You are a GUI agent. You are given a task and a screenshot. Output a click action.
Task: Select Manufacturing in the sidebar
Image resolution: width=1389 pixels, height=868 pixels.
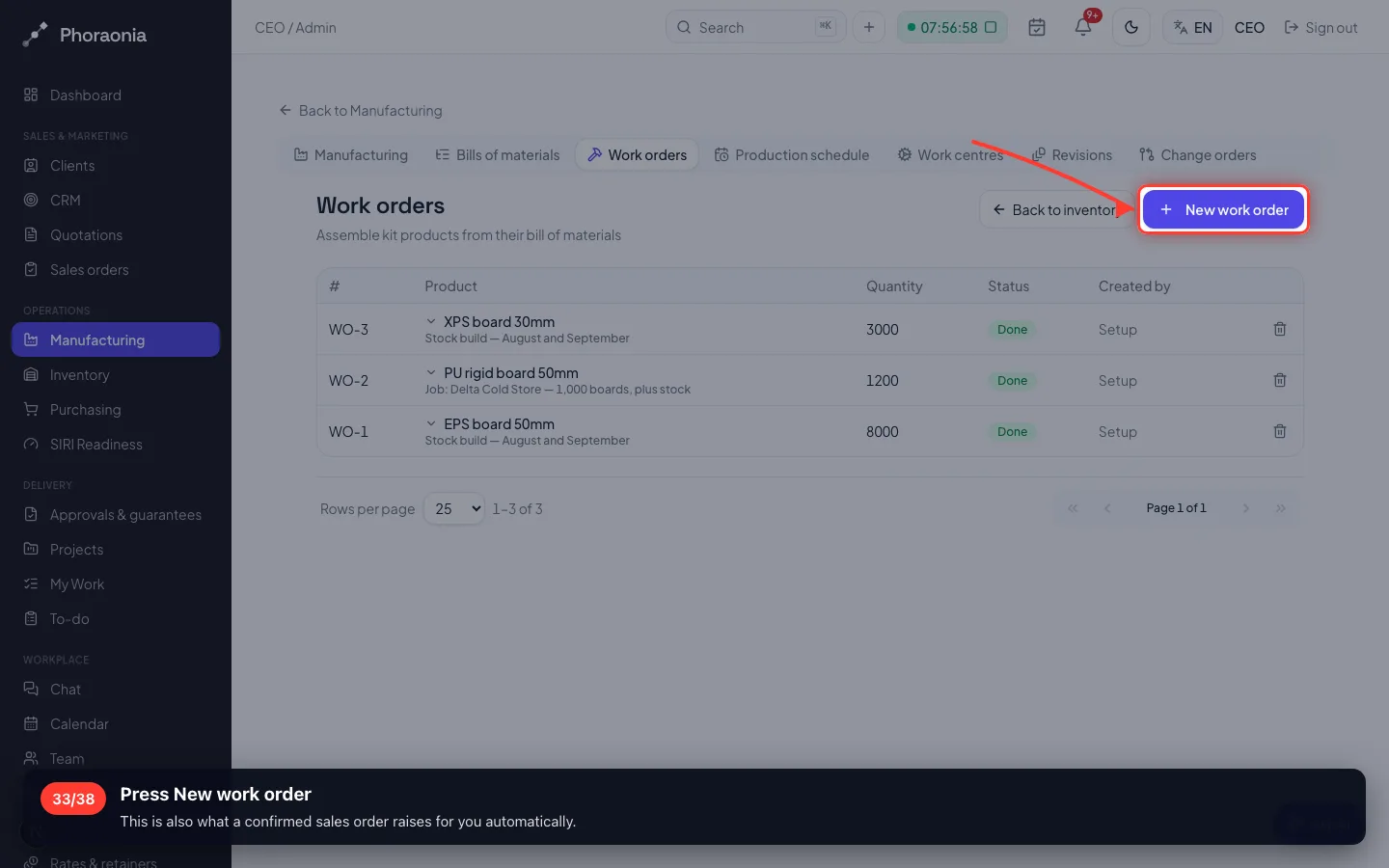116,339
